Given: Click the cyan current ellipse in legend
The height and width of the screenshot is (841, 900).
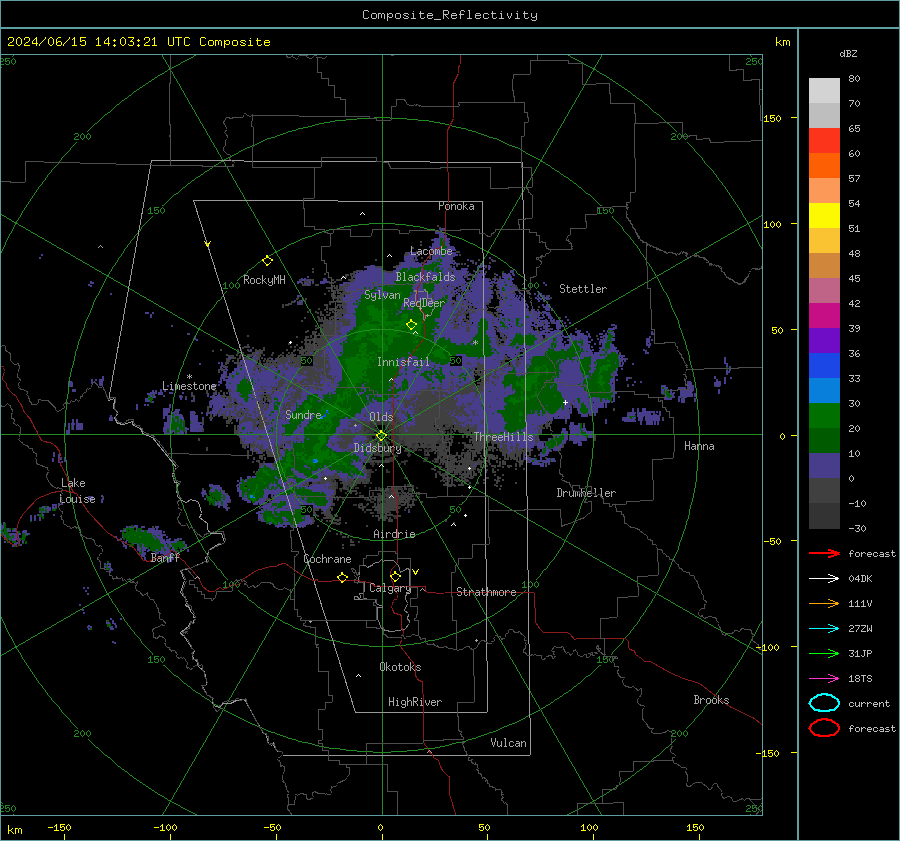Looking at the screenshot, I should (824, 703).
